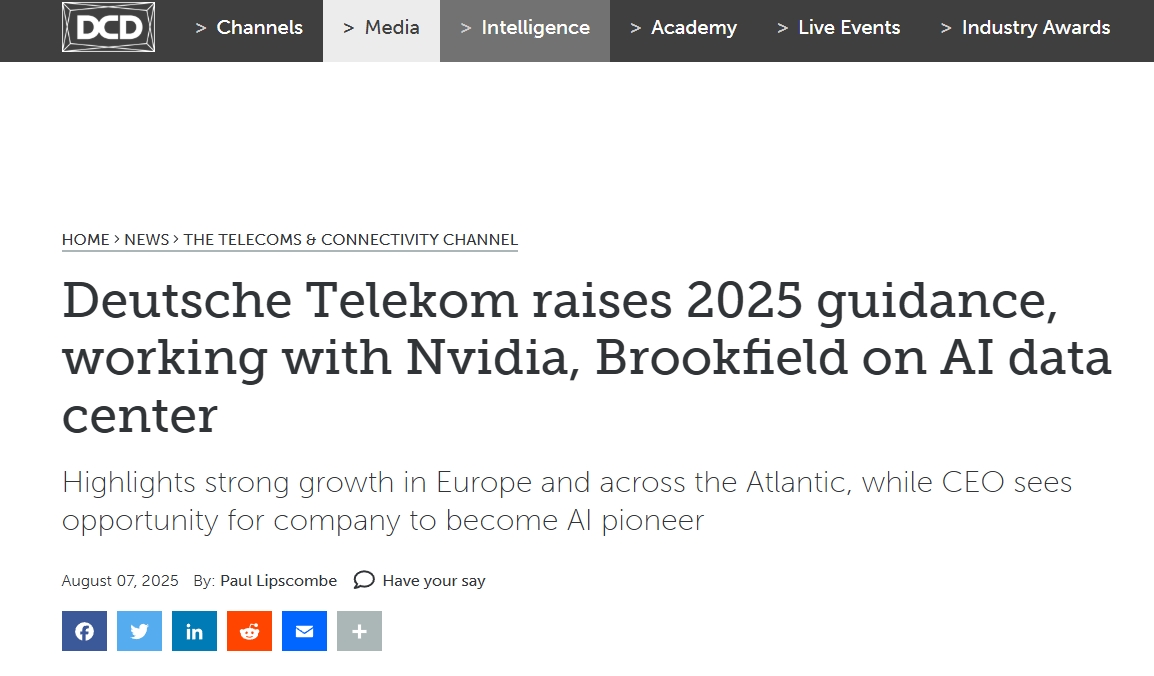
Task: Open The Telecoms & Connectivity Channel breadcrumb
Action: click(x=350, y=240)
